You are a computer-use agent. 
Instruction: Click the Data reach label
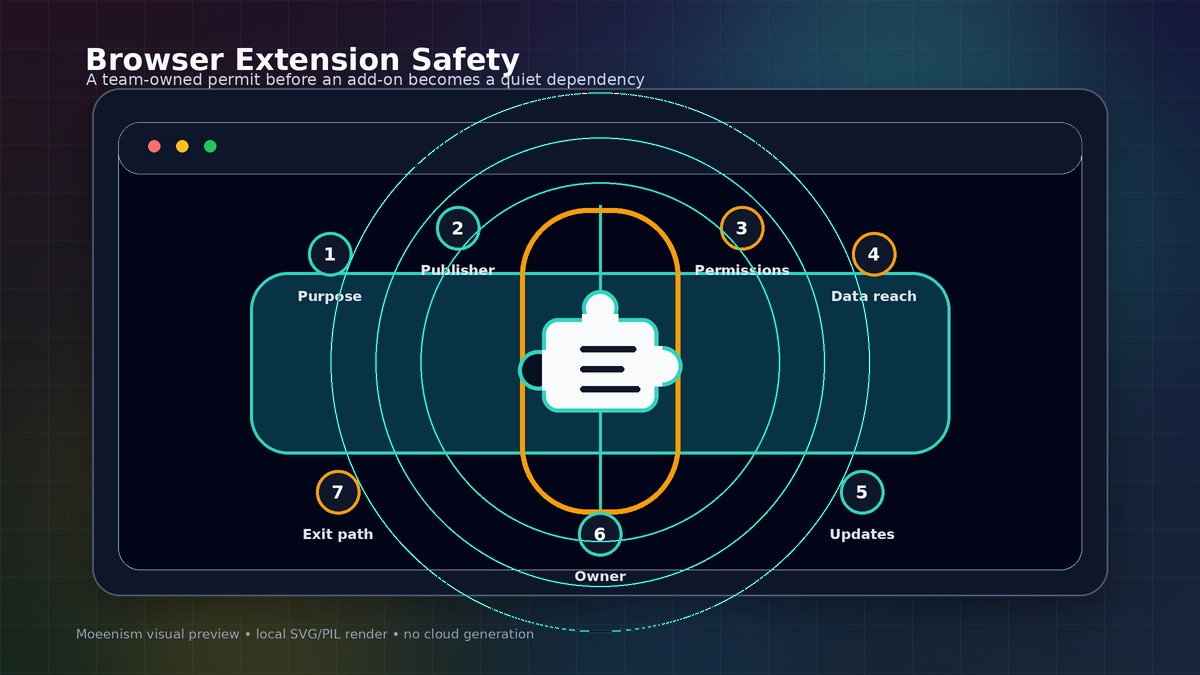pos(874,297)
